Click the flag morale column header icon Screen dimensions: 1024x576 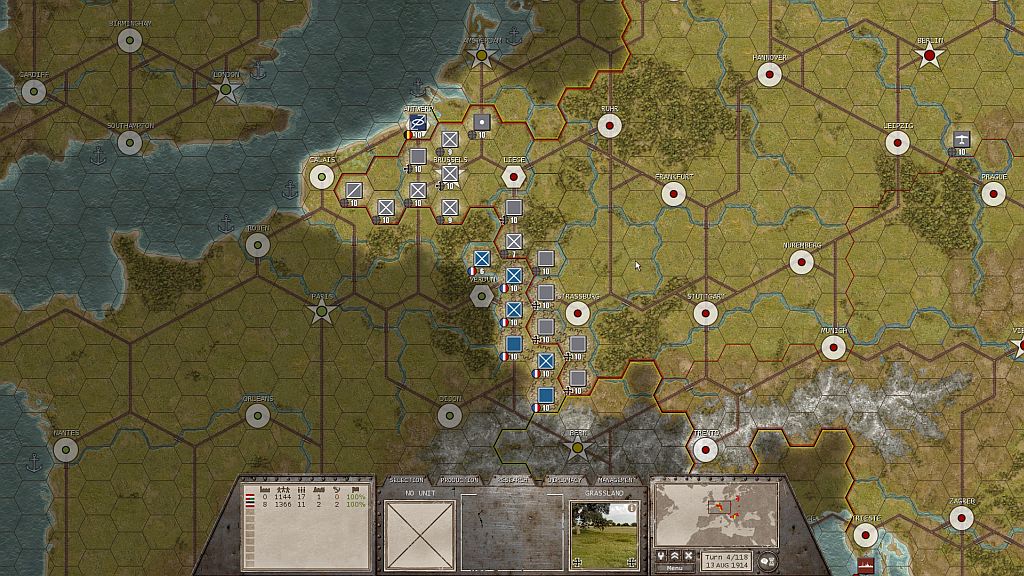point(355,489)
